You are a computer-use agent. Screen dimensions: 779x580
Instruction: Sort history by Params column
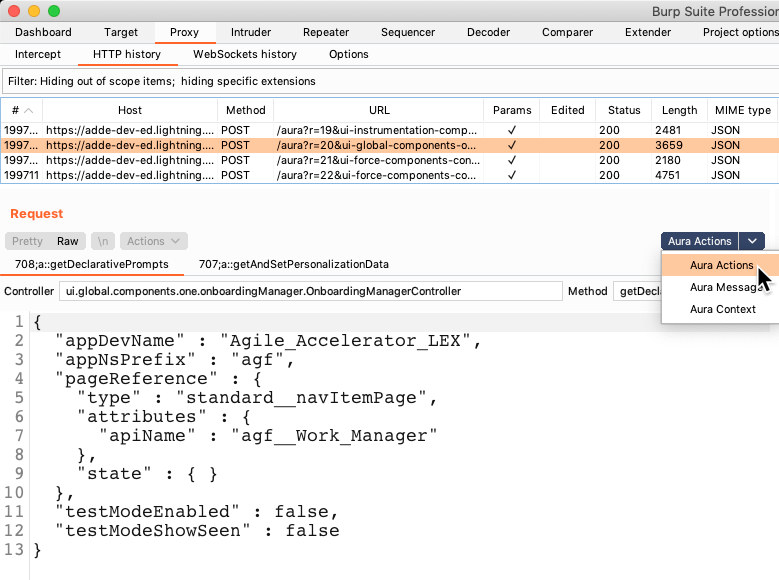(512, 110)
